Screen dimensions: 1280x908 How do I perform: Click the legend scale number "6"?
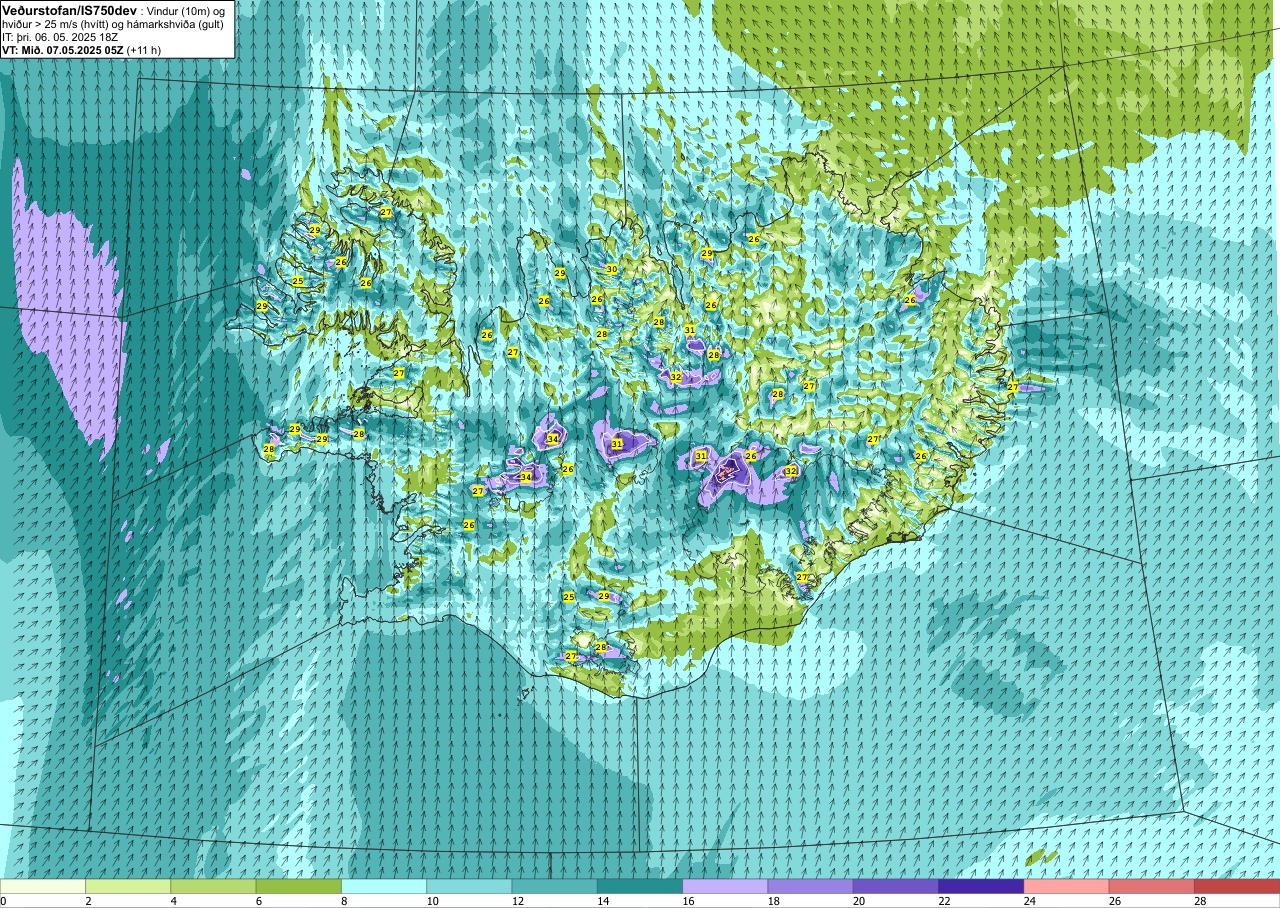coord(257,901)
